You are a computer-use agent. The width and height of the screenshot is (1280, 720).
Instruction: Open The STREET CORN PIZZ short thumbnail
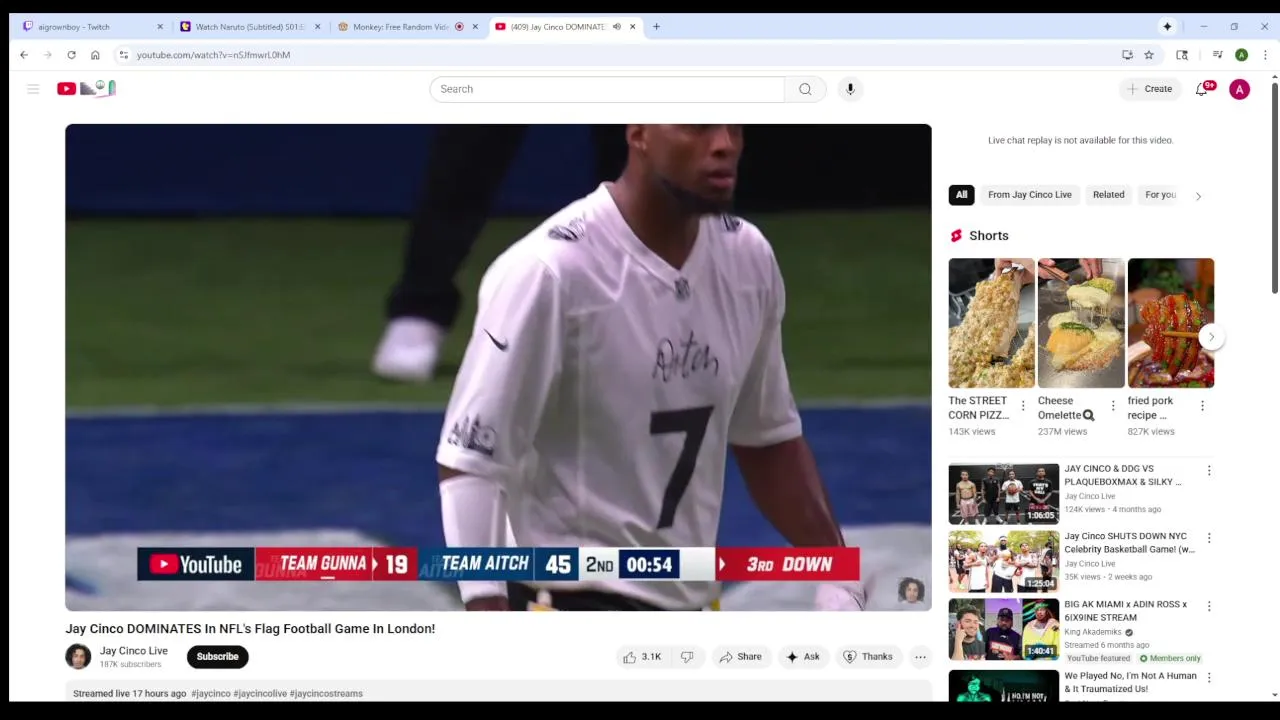click(x=991, y=323)
